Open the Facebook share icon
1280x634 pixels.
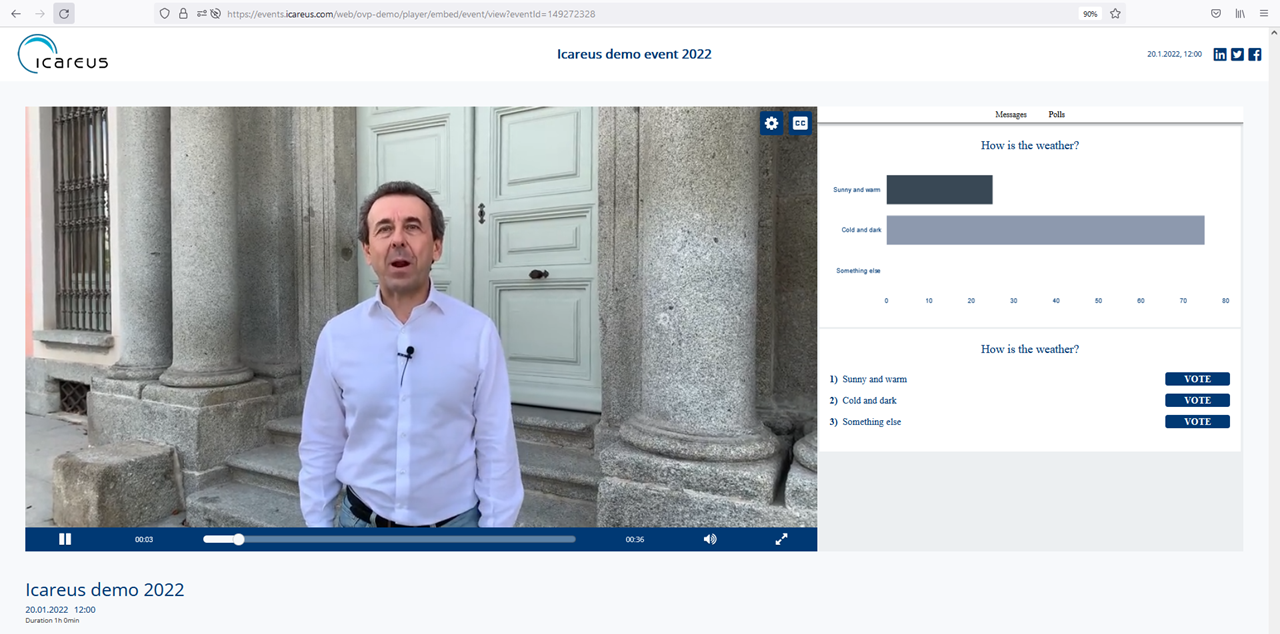(x=1254, y=54)
